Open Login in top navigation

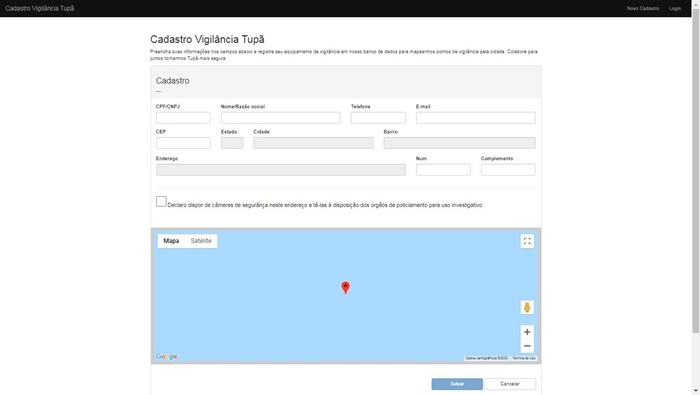675,8
